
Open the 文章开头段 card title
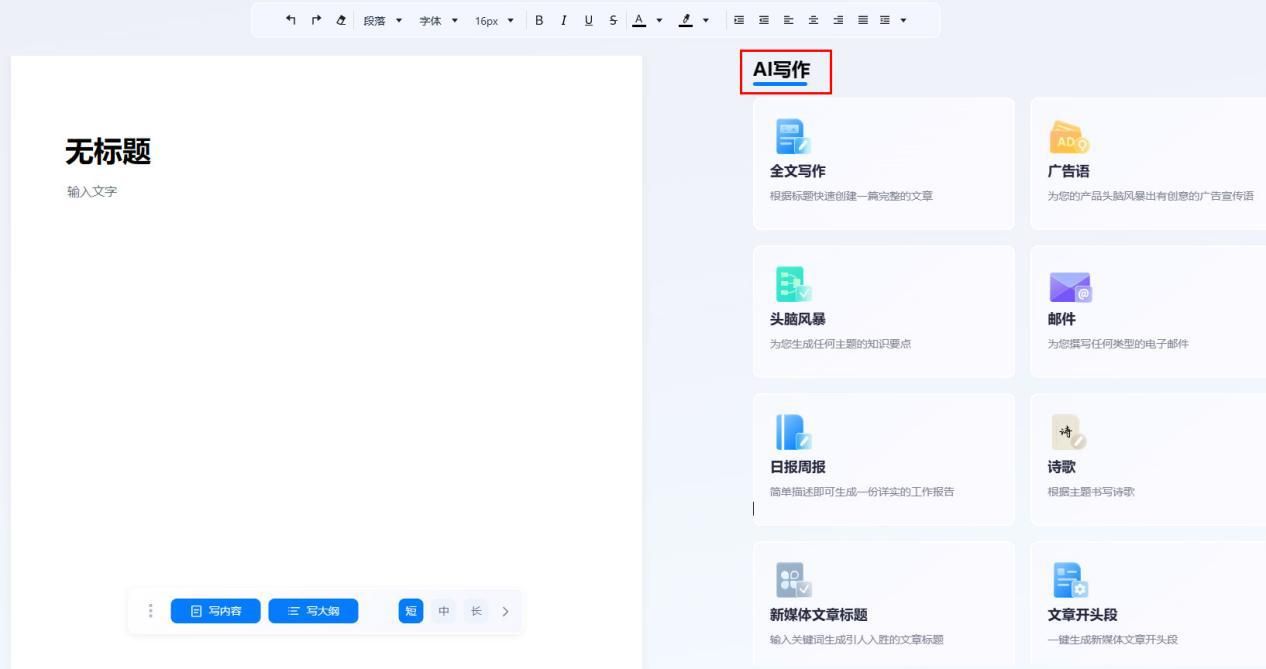coord(1083,615)
